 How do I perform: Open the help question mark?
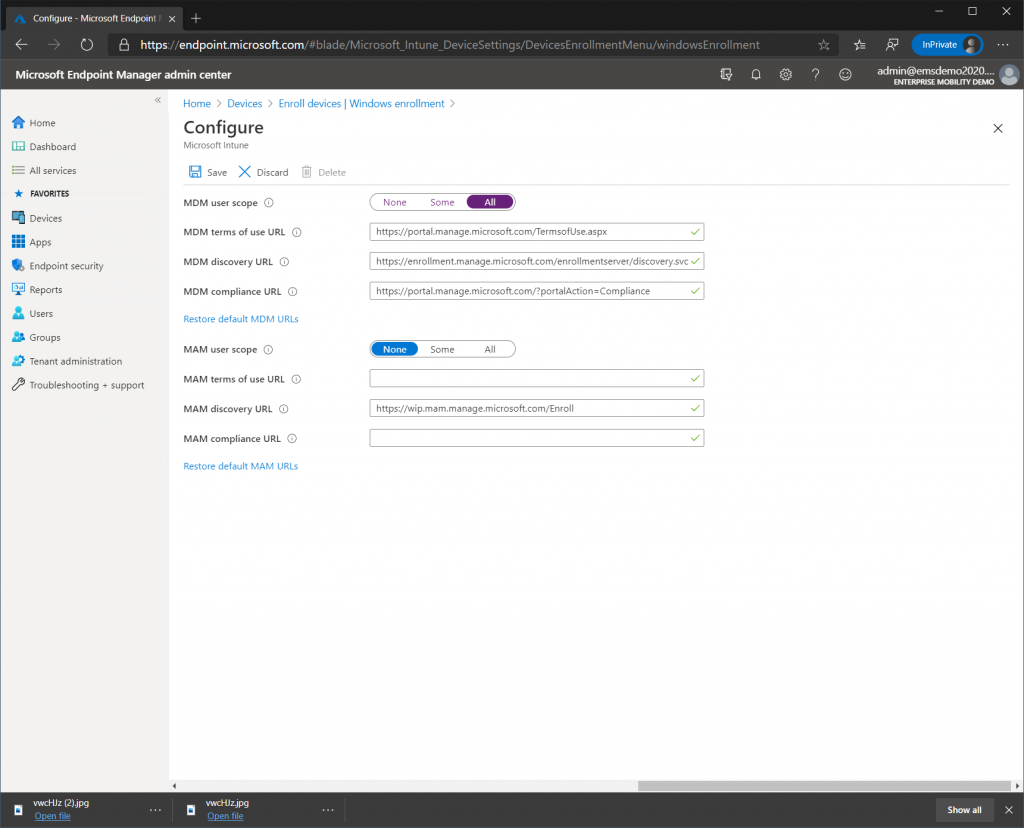815,74
